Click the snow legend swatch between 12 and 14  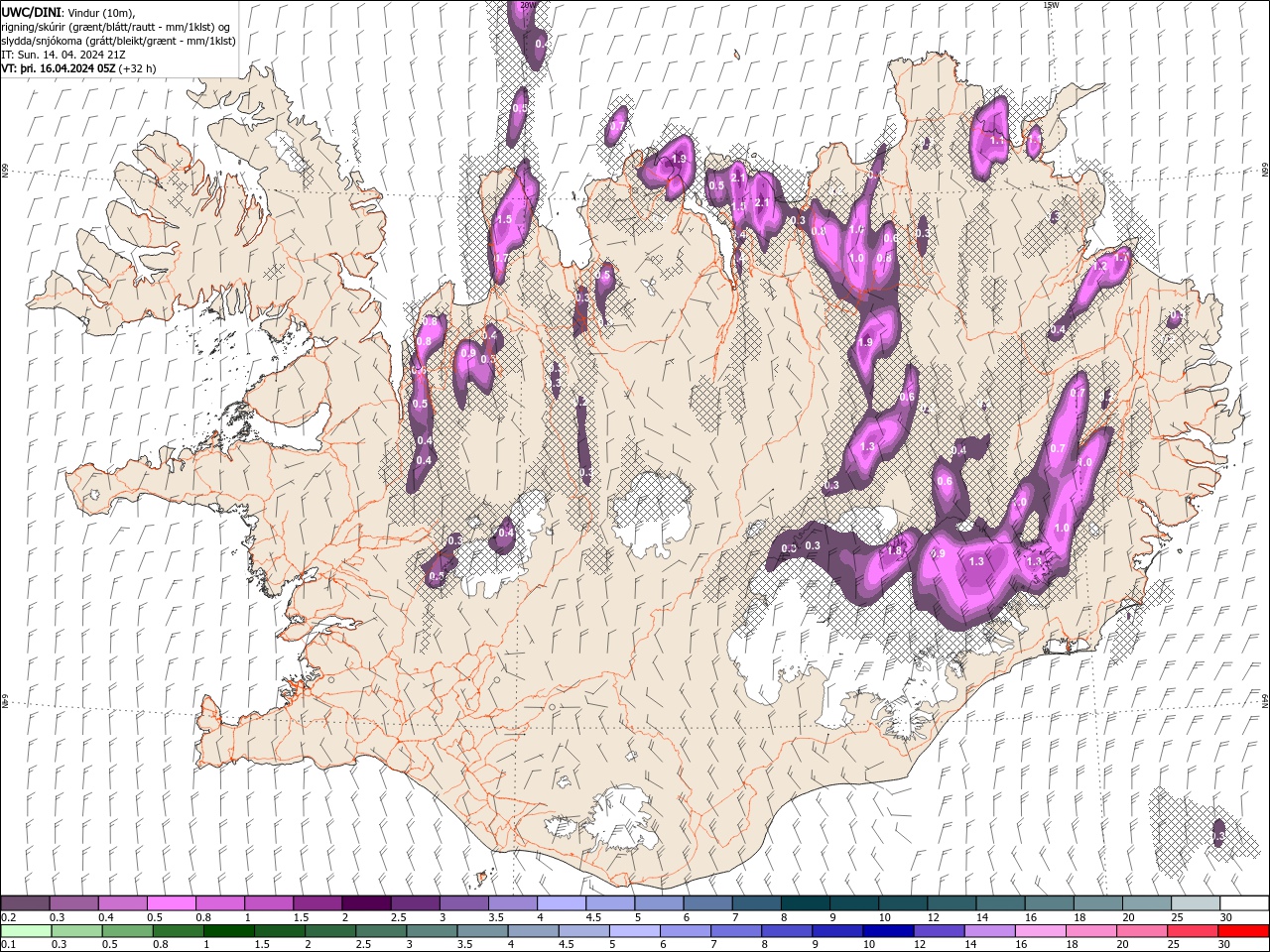(x=952, y=903)
